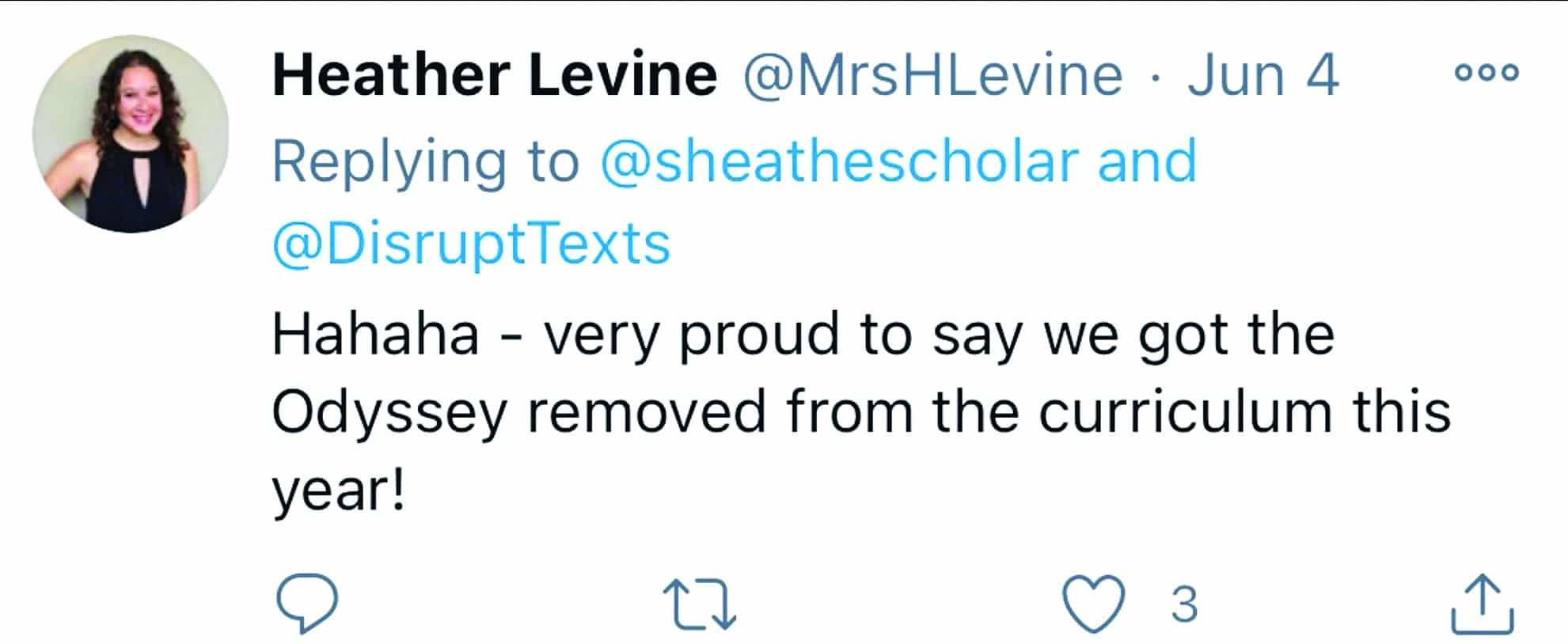The image size is (1568, 644).
Task: Open the @DisruptTexts mention
Action: [x=471, y=244]
